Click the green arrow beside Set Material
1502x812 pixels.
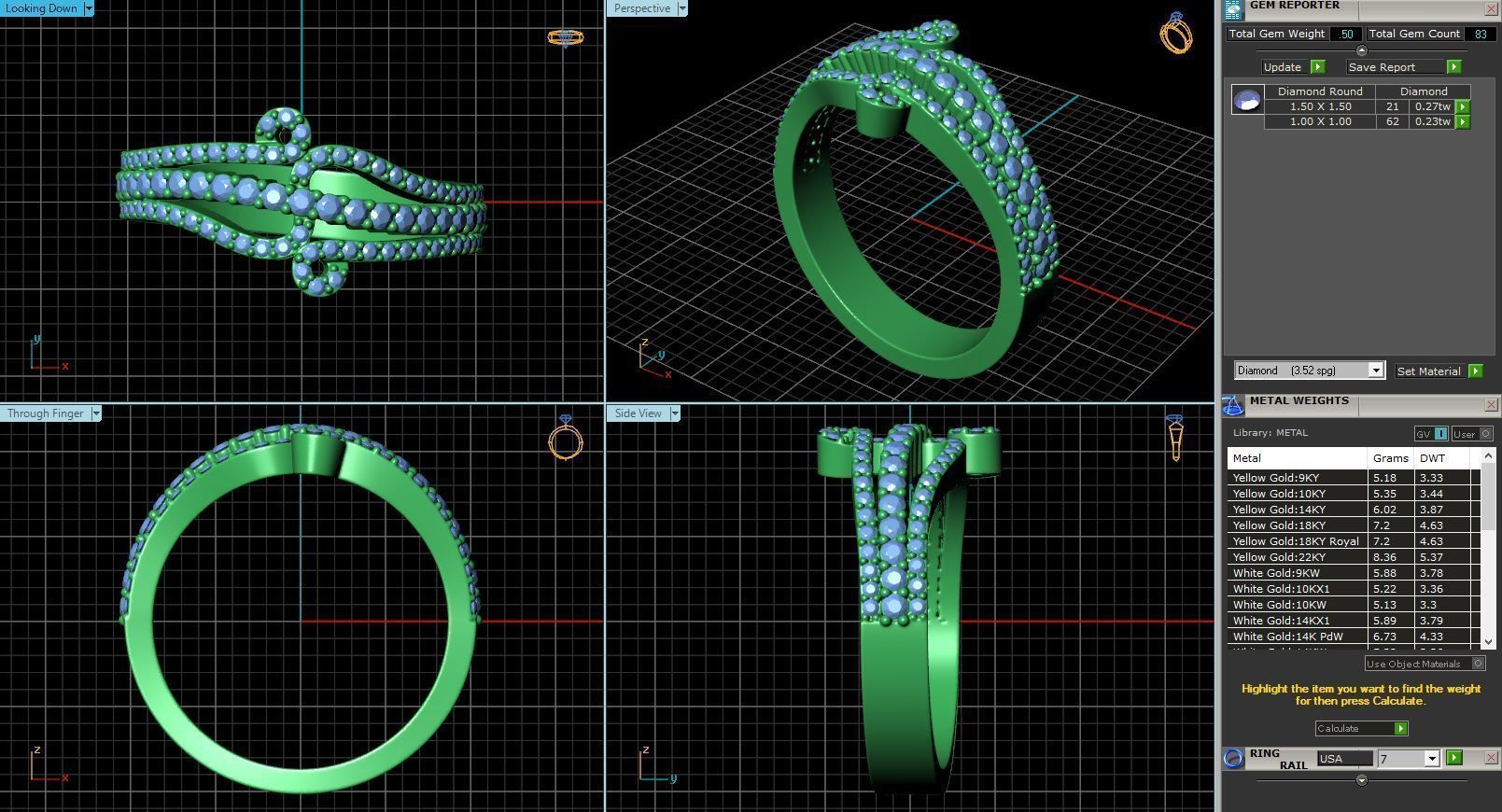[x=1475, y=371]
